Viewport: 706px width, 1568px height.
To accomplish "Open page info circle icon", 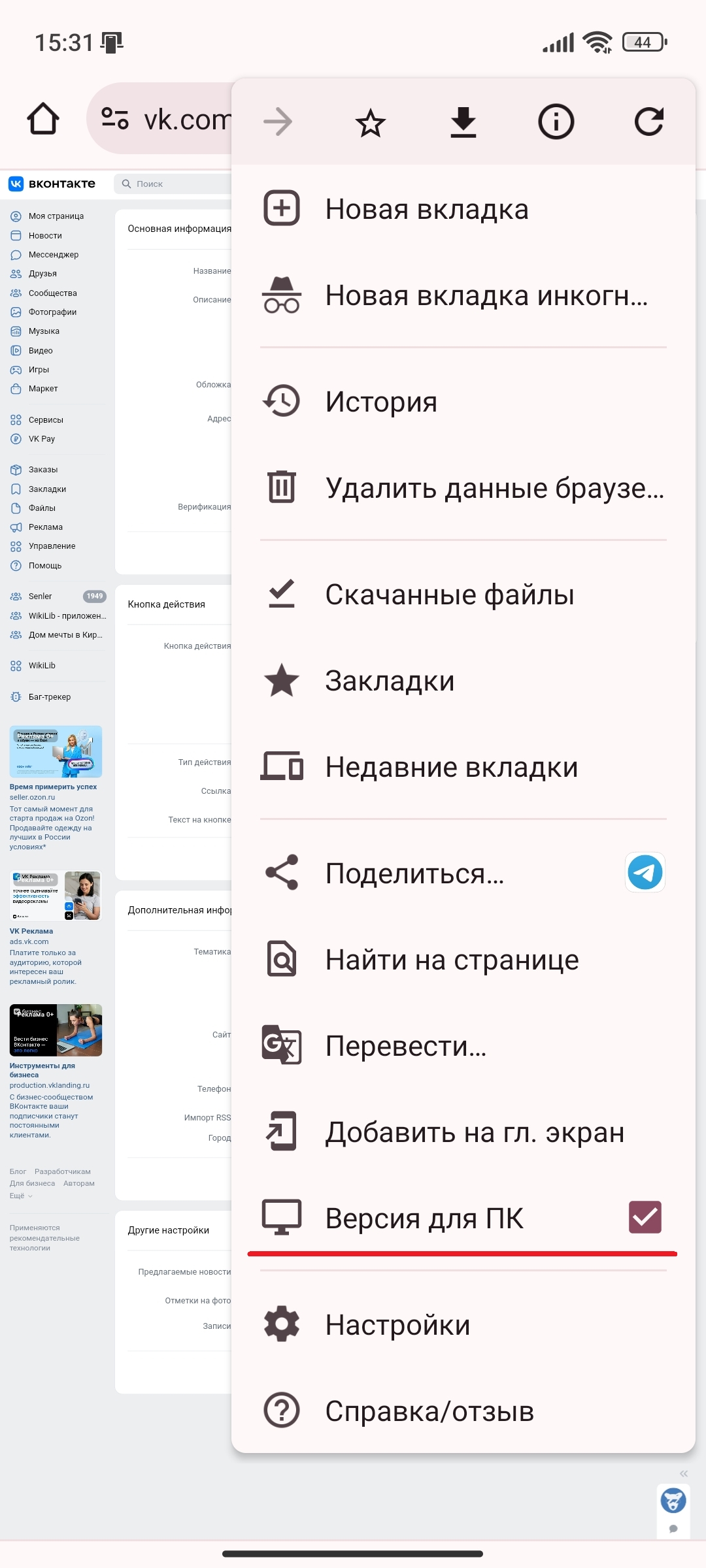I will [x=556, y=122].
